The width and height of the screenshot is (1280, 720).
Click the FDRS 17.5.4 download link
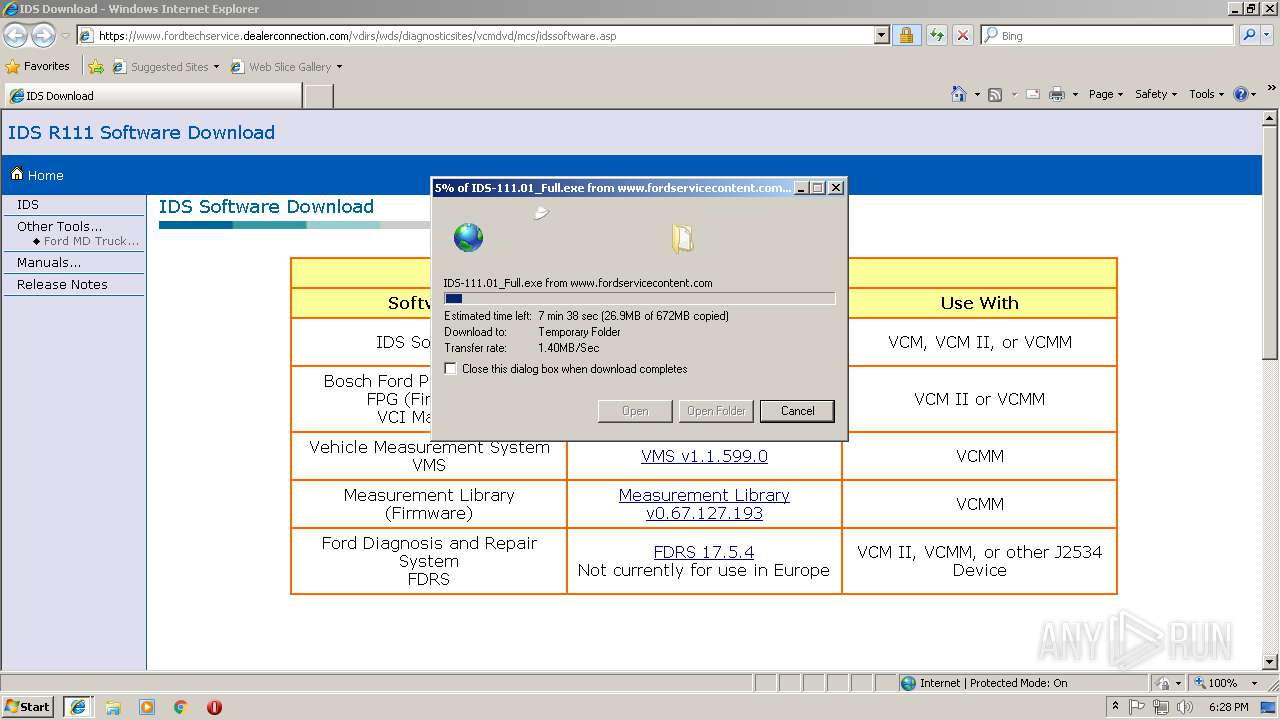click(704, 552)
